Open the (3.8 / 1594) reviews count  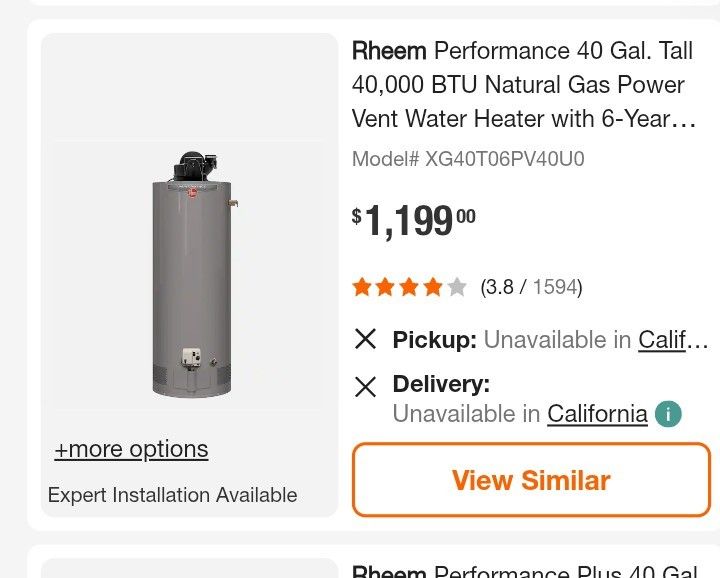[x=531, y=288]
